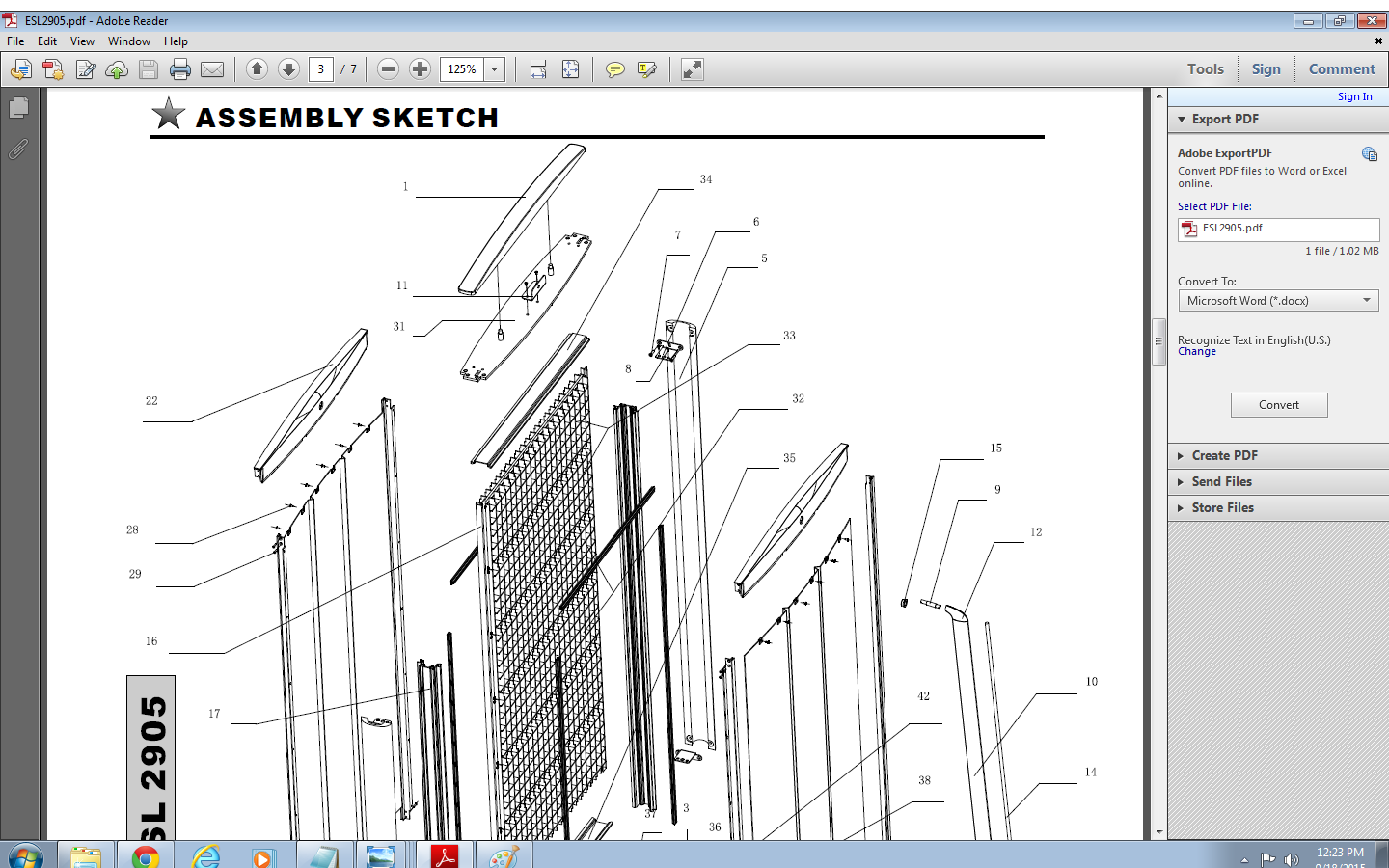1389x868 pixels.
Task: Collapse the Export PDF section
Action: coord(1182,120)
